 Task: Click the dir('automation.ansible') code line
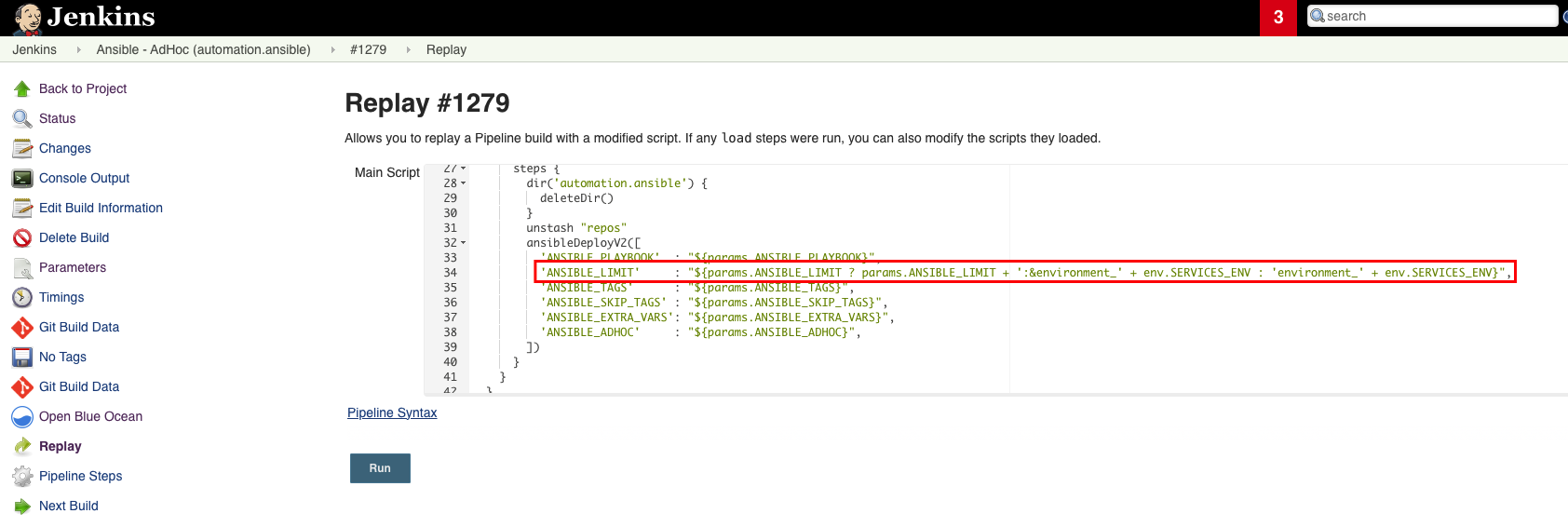[x=616, y=183]
